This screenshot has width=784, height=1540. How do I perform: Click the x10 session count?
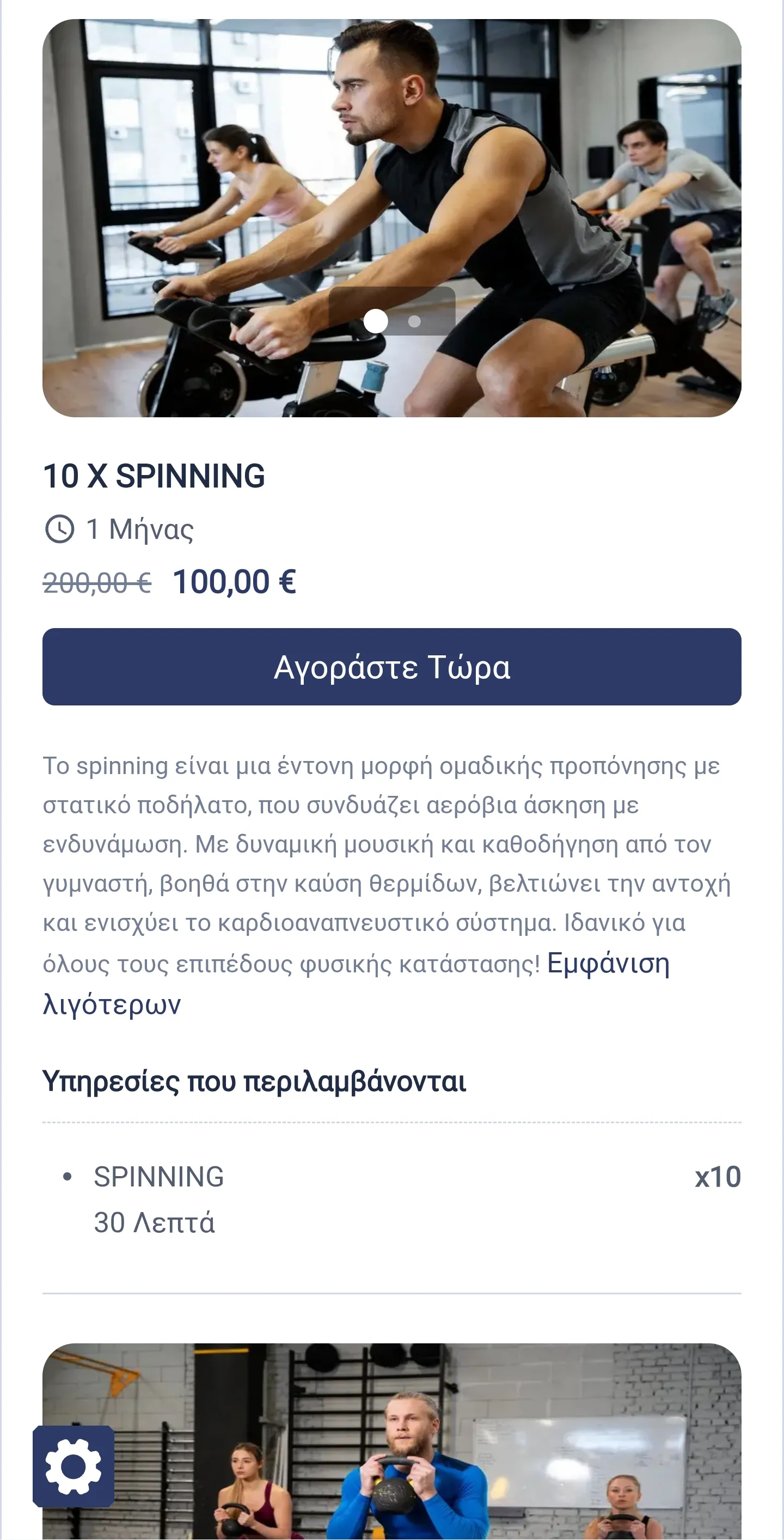[x=717, y=1177]
